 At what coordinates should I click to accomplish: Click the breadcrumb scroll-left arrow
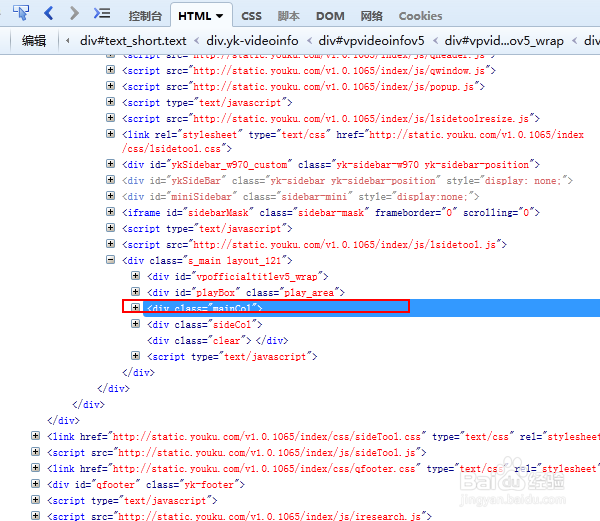point(68,41)
